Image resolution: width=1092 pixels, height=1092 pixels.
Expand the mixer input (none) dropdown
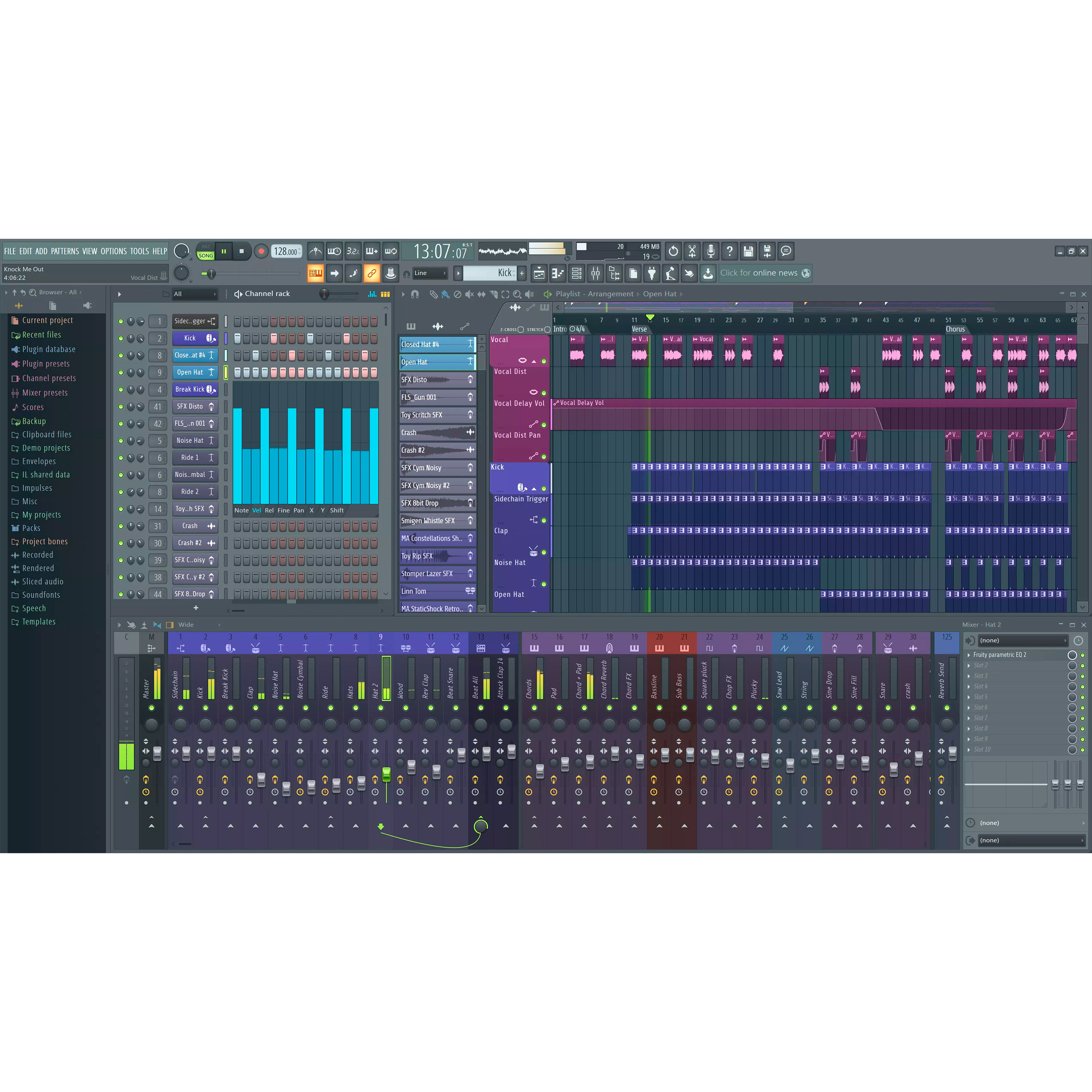point(1023,640)
